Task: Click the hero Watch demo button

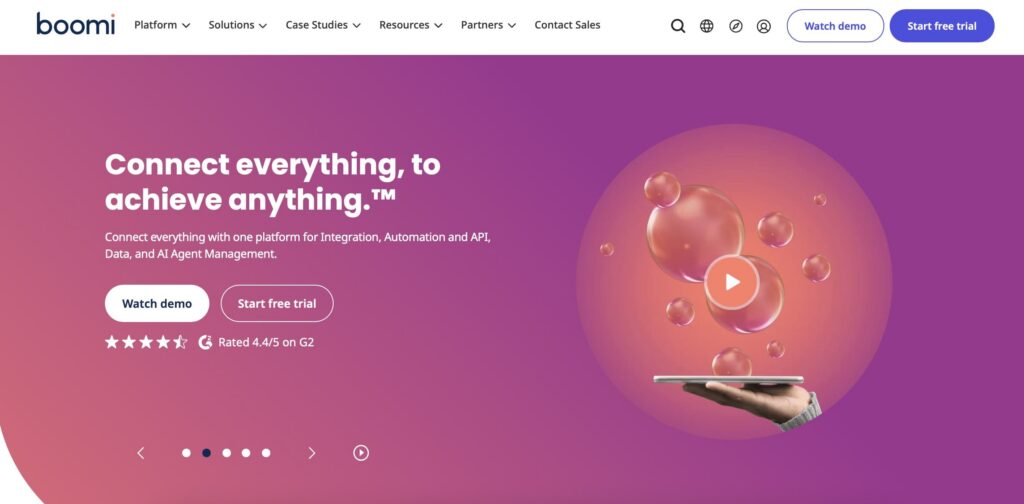Action: [x=157, y=304]
